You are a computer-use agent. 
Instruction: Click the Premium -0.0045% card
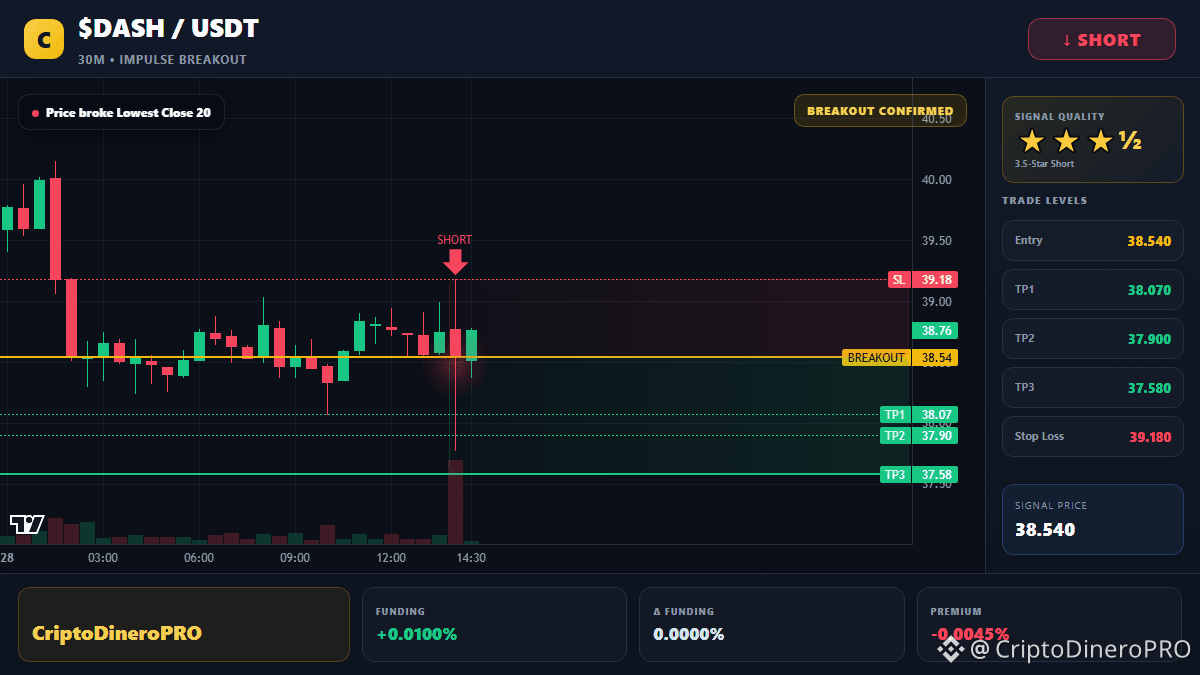point(1050,624)
